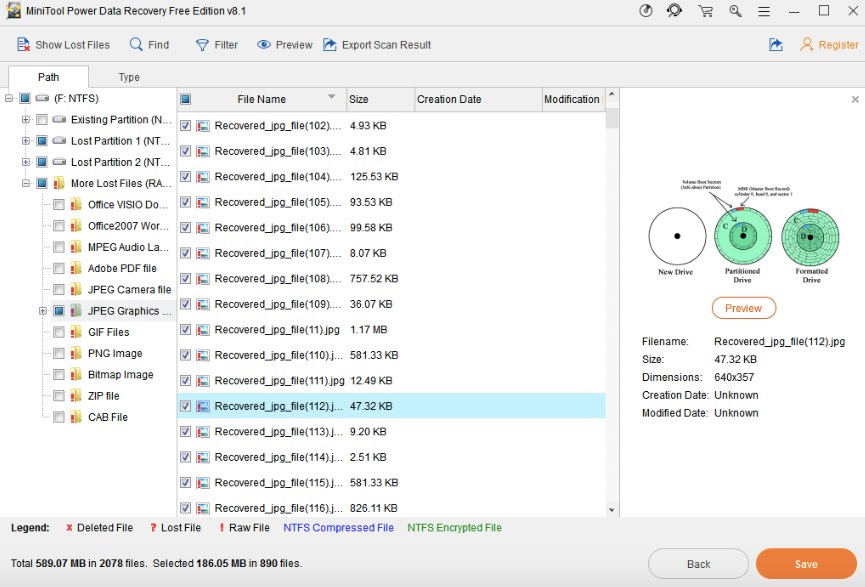The image size is (865, 587).
Task: Expand the Existing Partition tree node
Action: (x=26, y=120)
